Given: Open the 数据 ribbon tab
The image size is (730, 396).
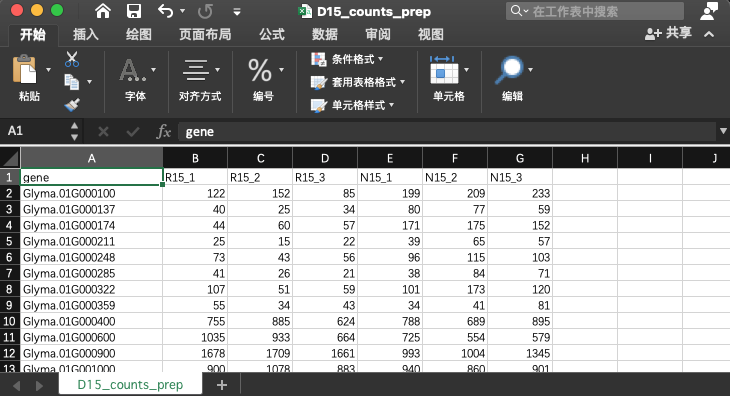Looking at the screenshot, I should coord(325,34).
